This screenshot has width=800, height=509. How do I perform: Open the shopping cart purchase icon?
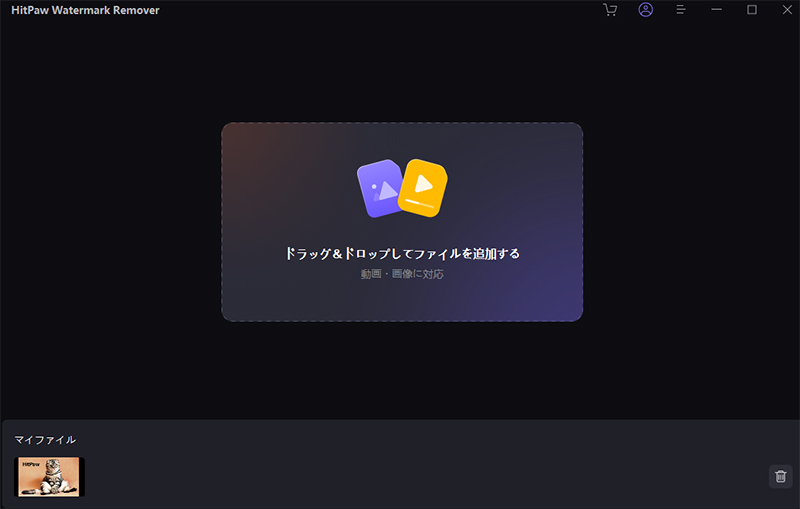[x=610, y=10]
